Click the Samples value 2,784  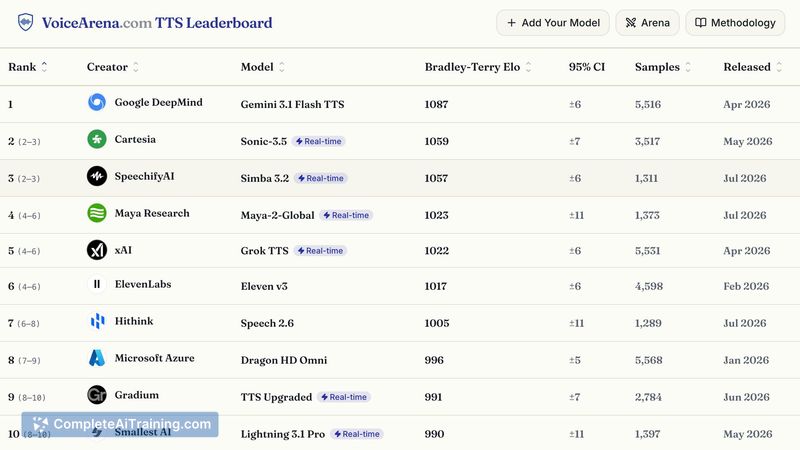tap(648, 397)
